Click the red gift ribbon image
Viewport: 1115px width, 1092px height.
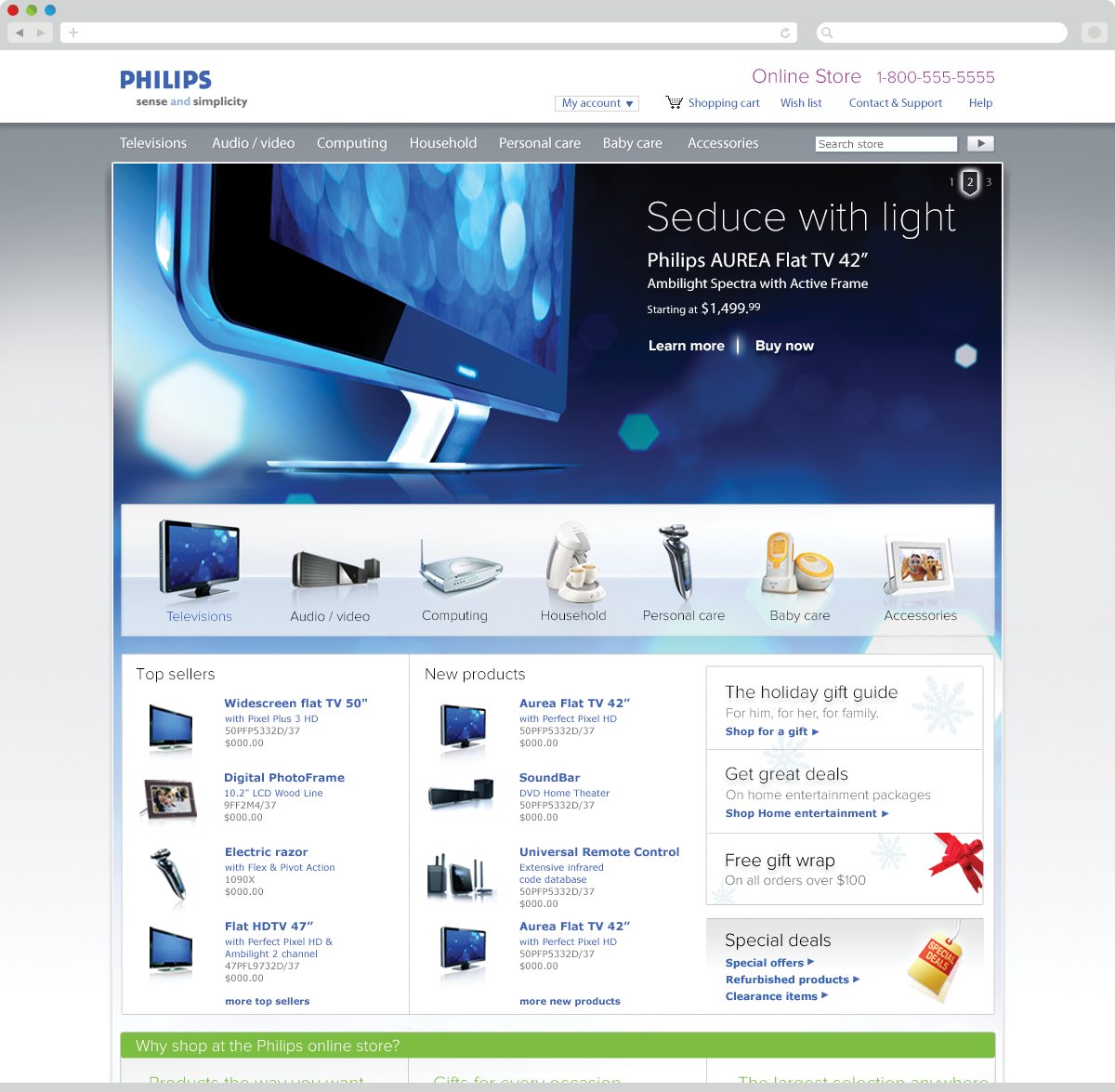pyautogui.click(x=957, y=860)
